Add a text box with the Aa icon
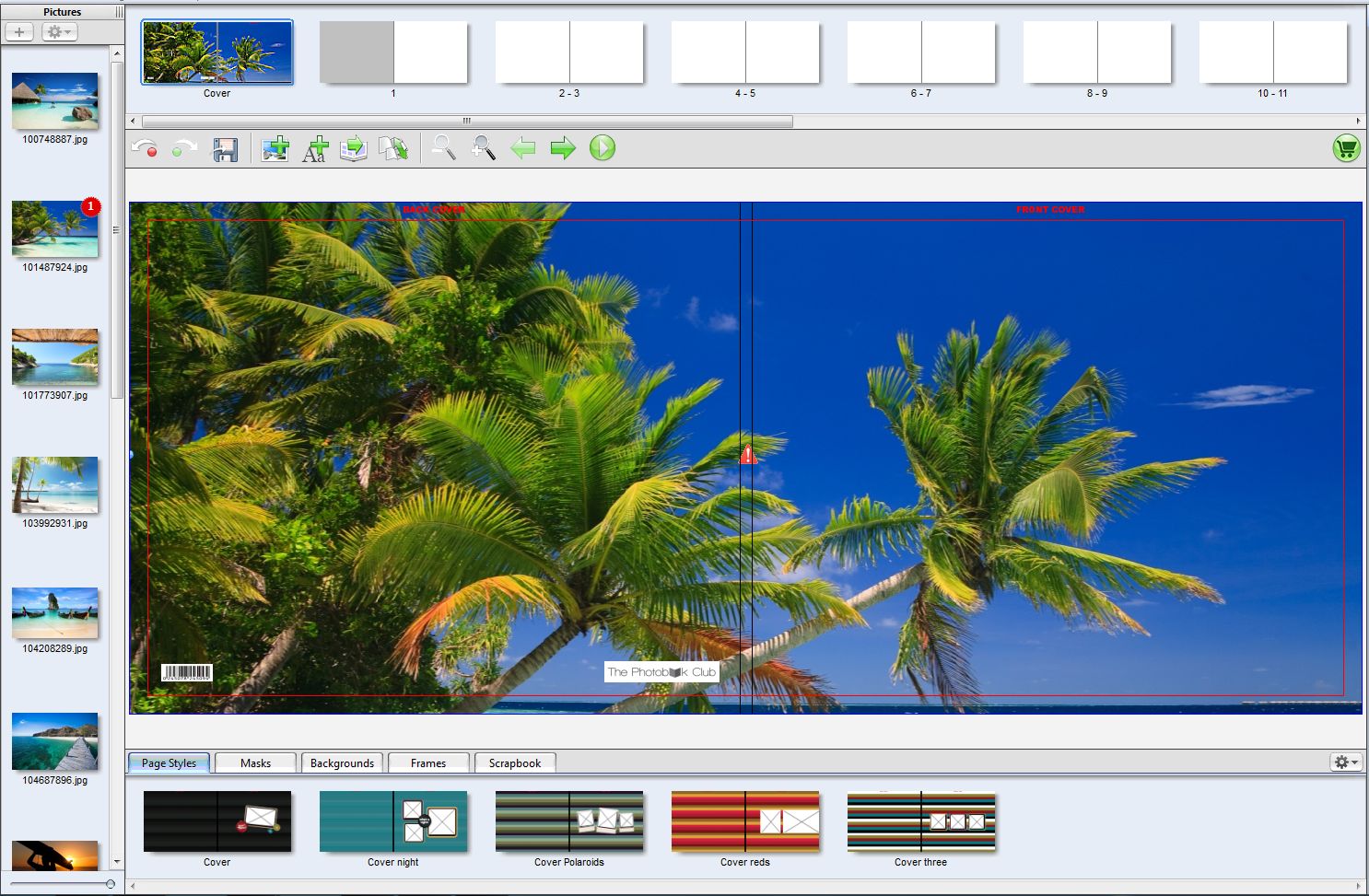 [x=314, y=148]
